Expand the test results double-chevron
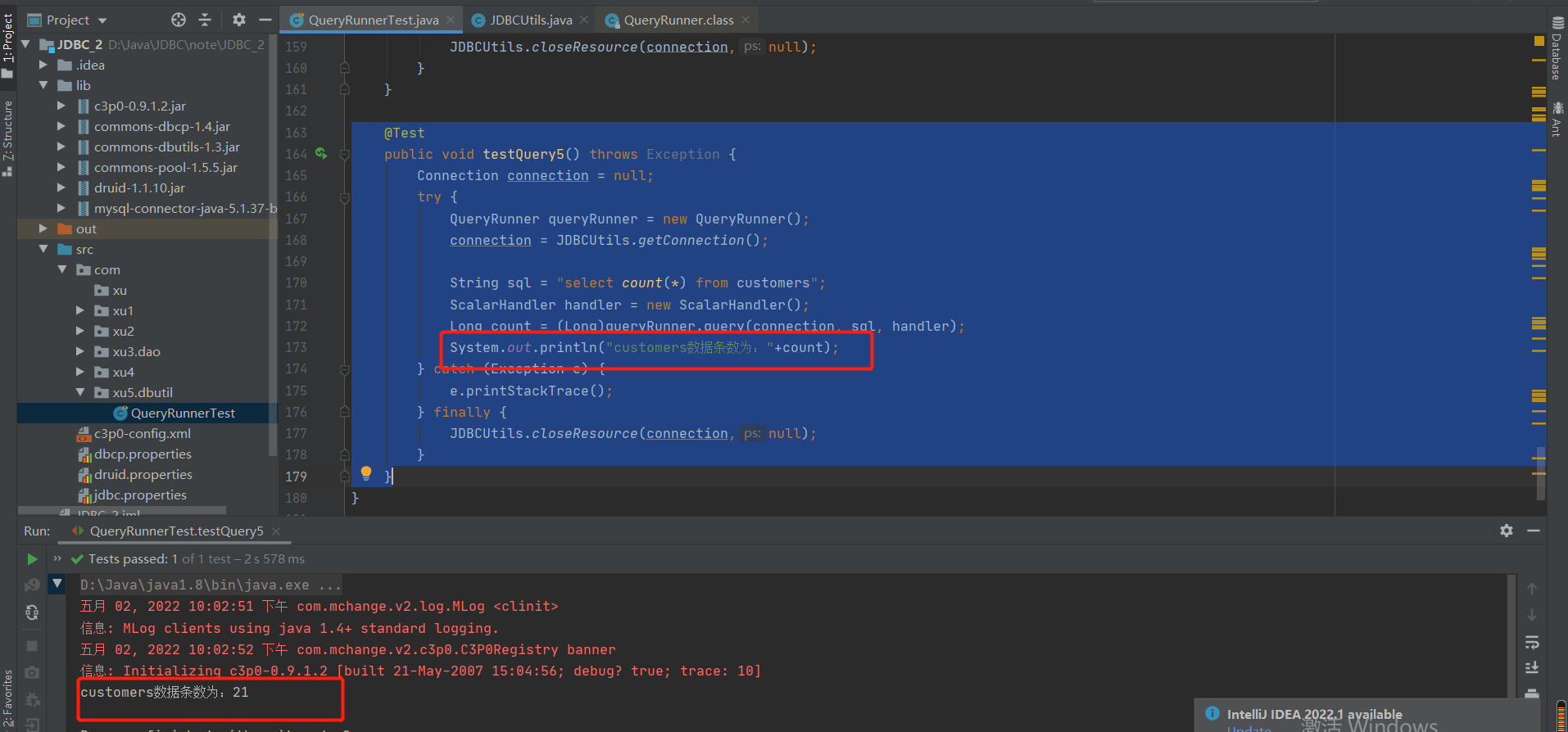1568x732 pixels. point(57,558)
